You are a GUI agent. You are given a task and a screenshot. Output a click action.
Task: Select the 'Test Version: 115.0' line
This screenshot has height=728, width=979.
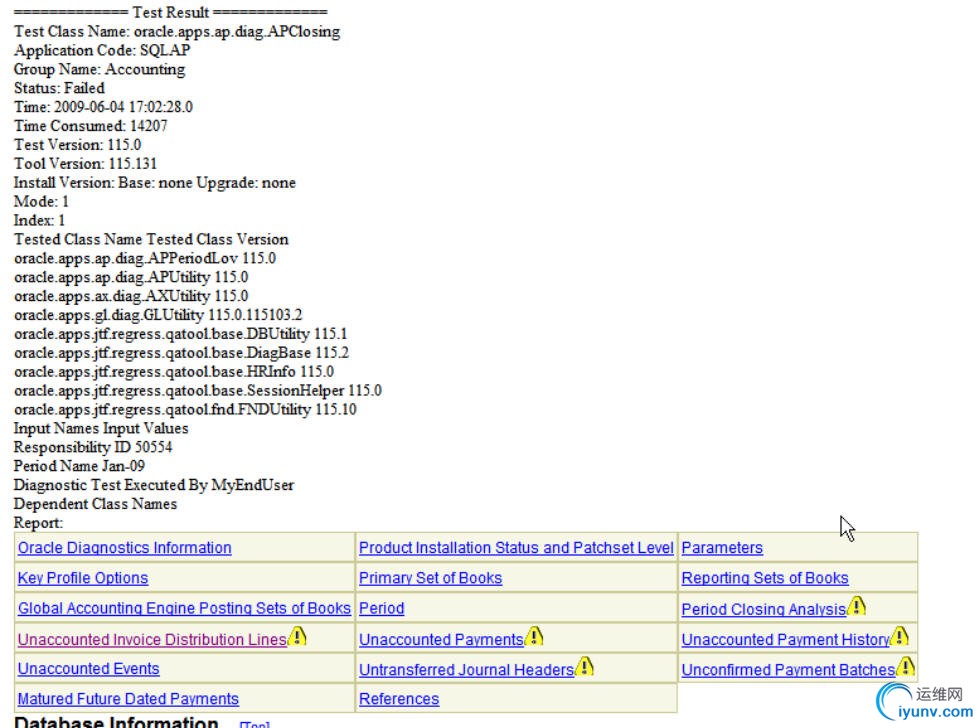pyautogui.click(x=77, y=144)
